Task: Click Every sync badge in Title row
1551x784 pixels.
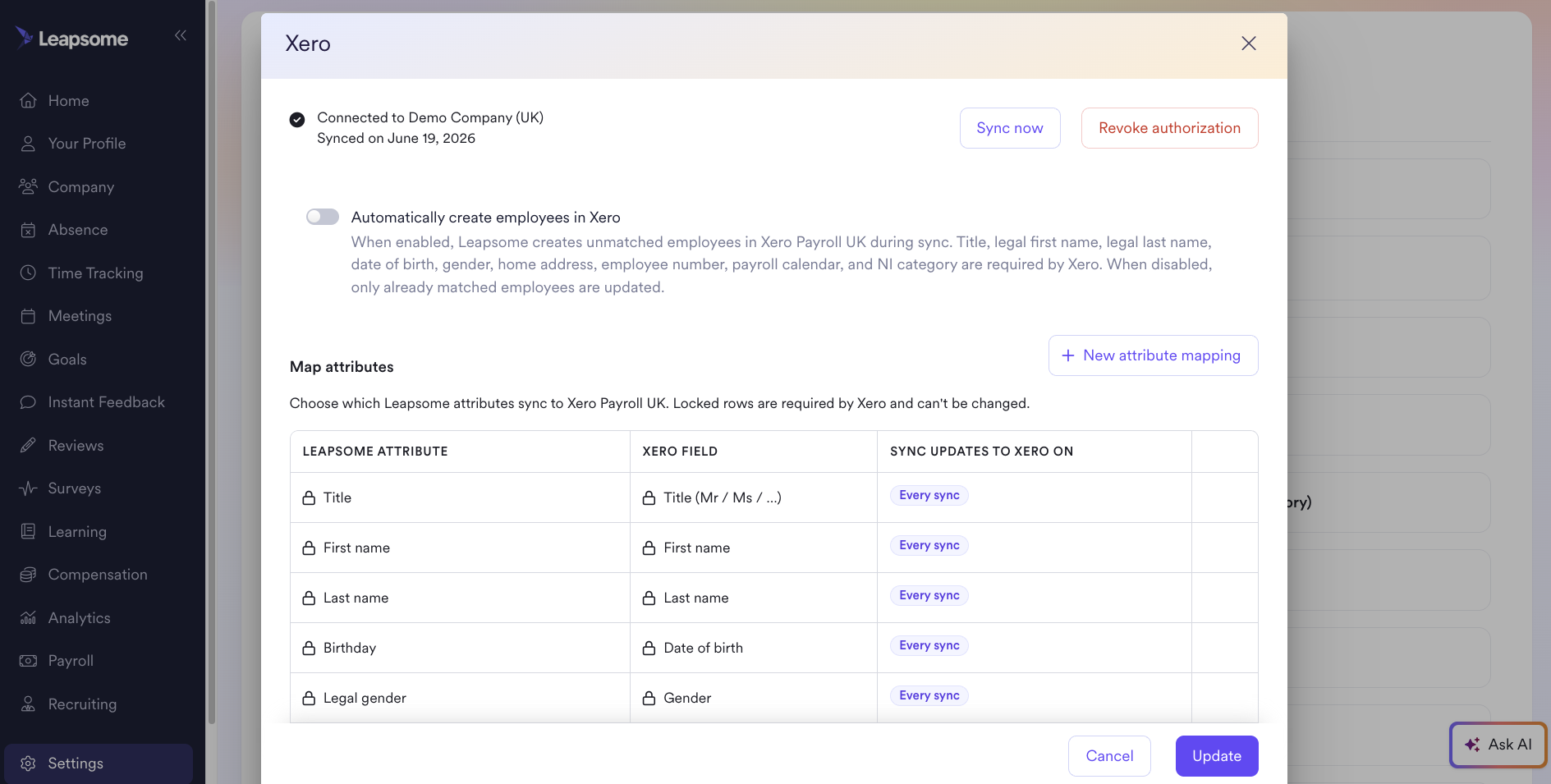Action: pyautogui.click(x=929, y=495)
